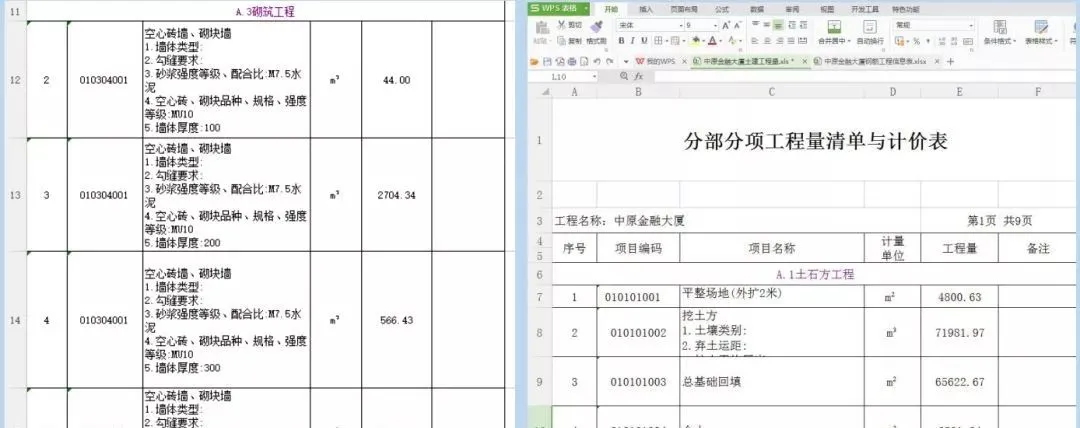Screen dimensions: 1080x428
Task: Click the redo arrow icon
Action: [x=610, y=61]
